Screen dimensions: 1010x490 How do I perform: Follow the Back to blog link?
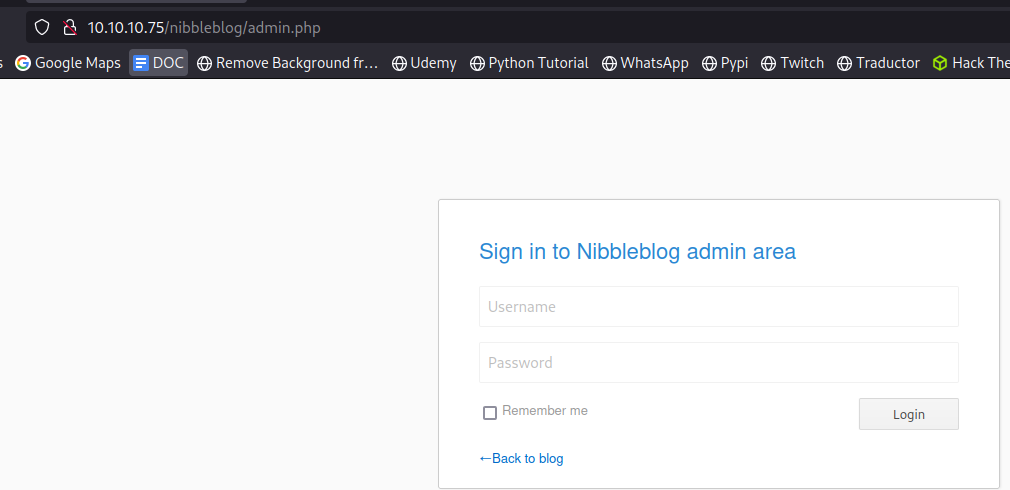pyautogui.click(x=521, y=458)
